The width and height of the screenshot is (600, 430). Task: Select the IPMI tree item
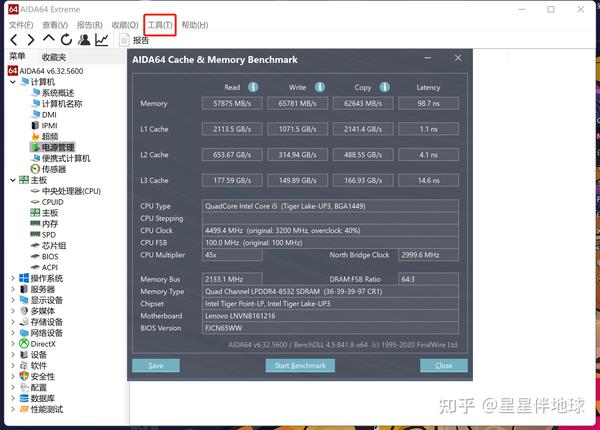[49, 125]
